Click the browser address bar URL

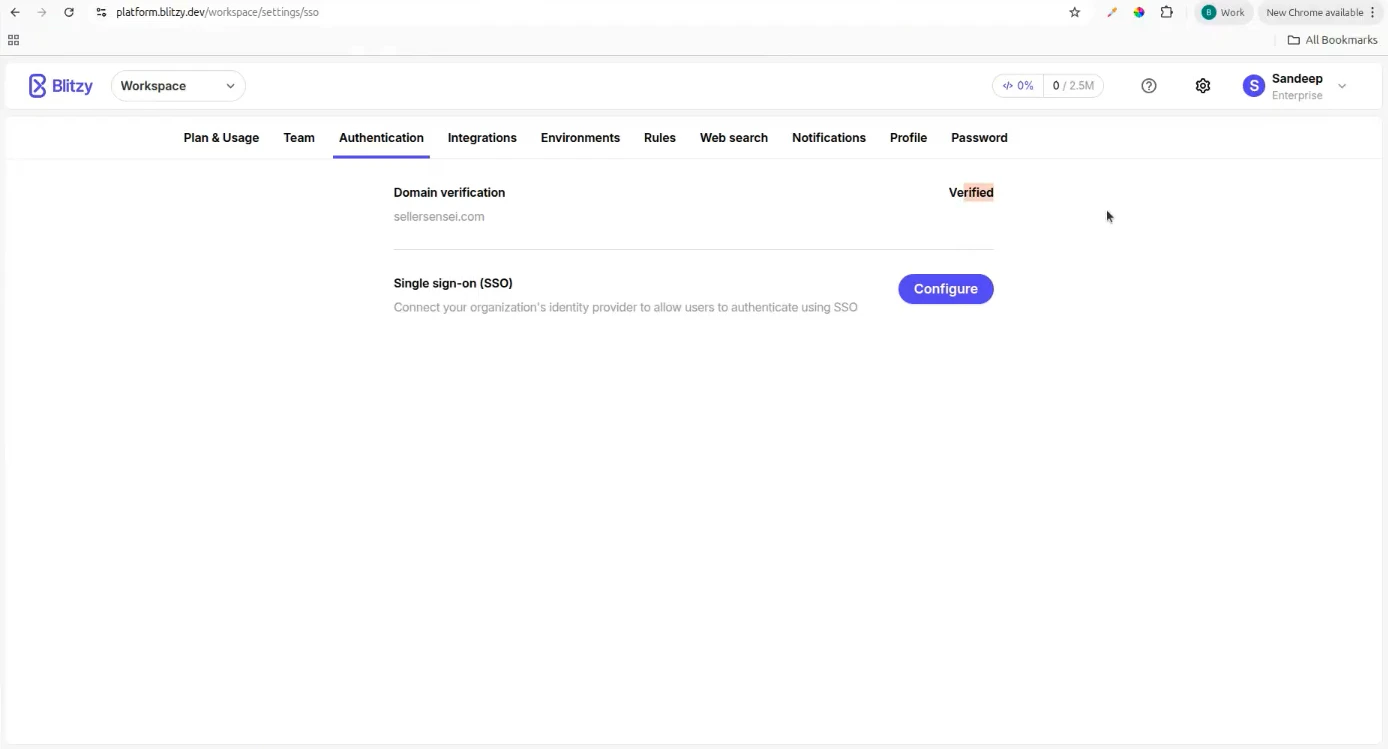tap(217, 12)
